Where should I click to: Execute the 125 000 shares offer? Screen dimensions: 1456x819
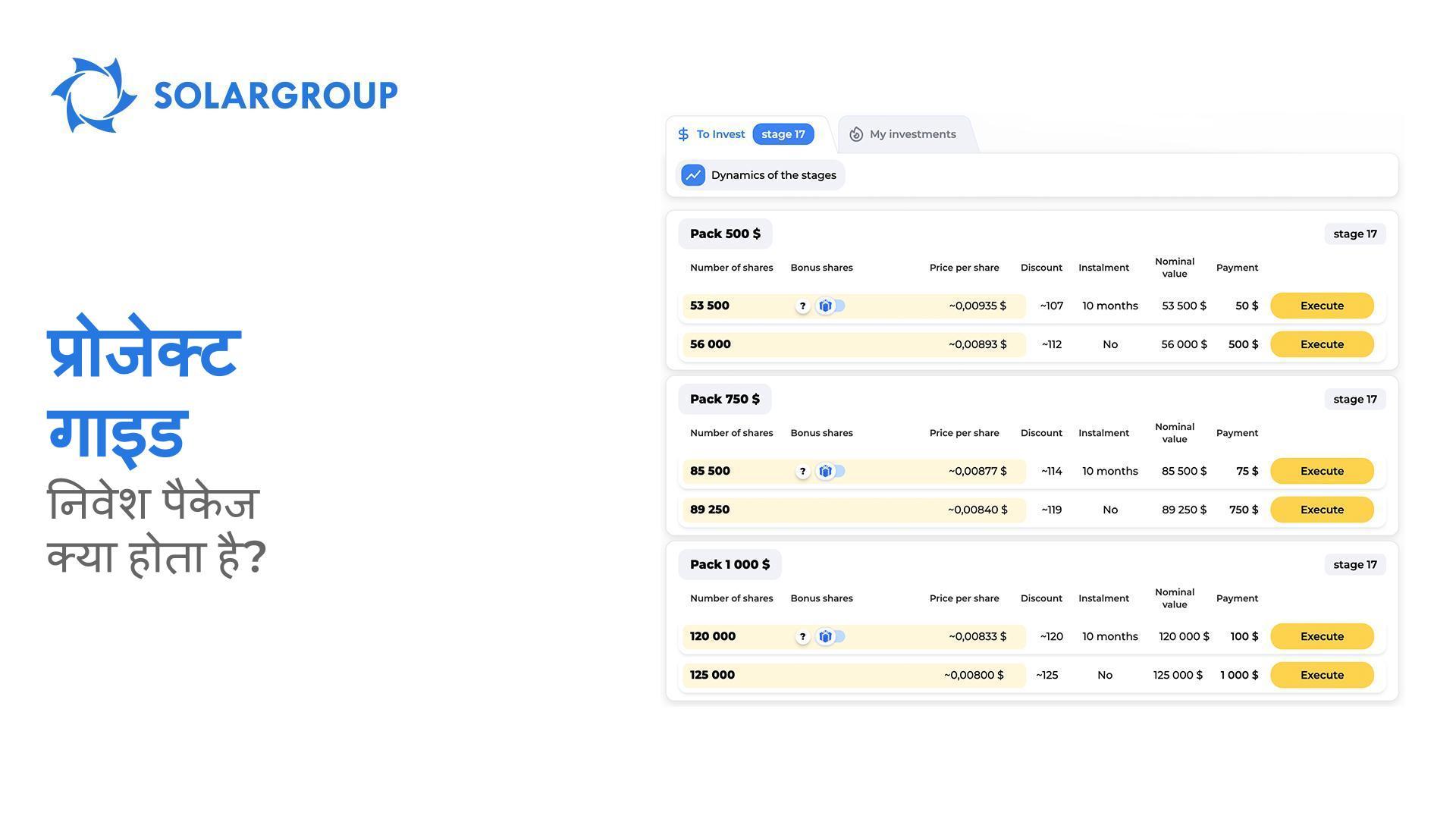[x=1321, y=675]
